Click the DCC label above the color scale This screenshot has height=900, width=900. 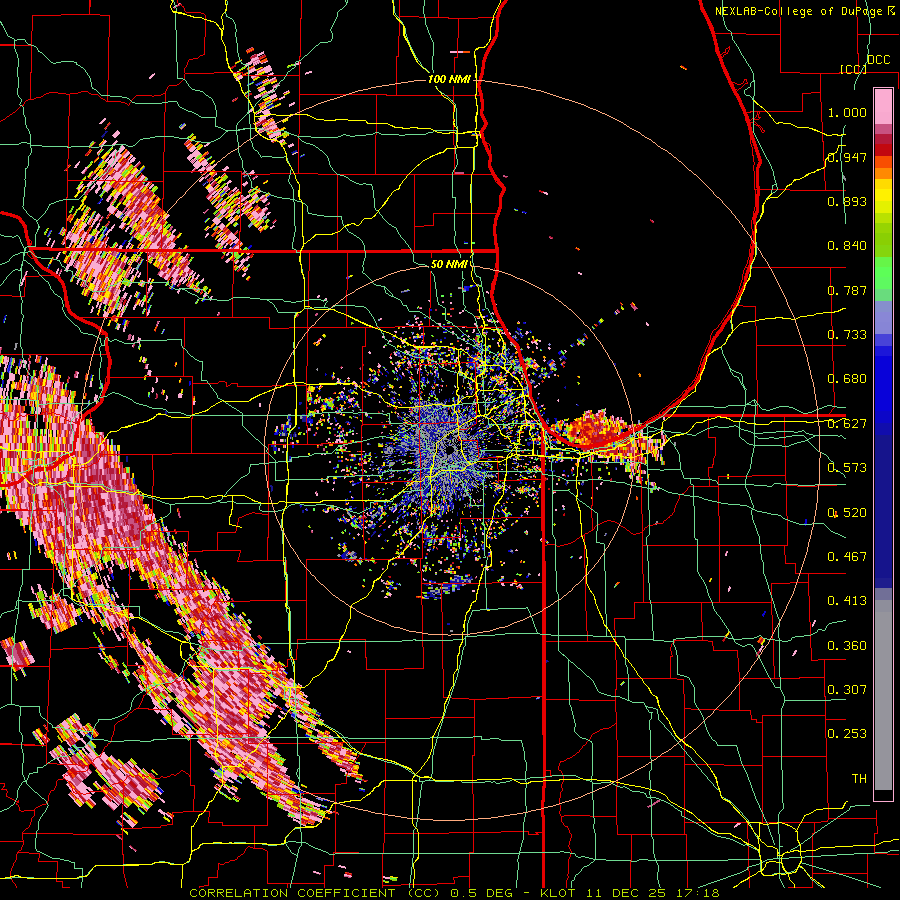[878, 60]
